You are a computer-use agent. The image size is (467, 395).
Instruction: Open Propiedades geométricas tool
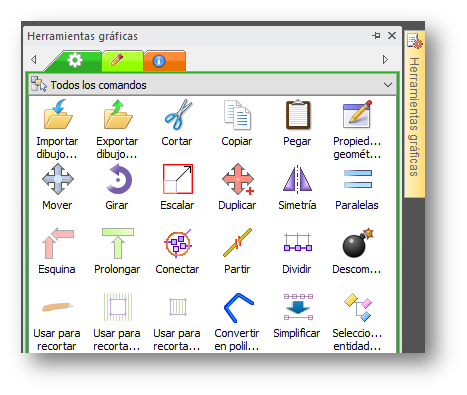tap(357, 114)
